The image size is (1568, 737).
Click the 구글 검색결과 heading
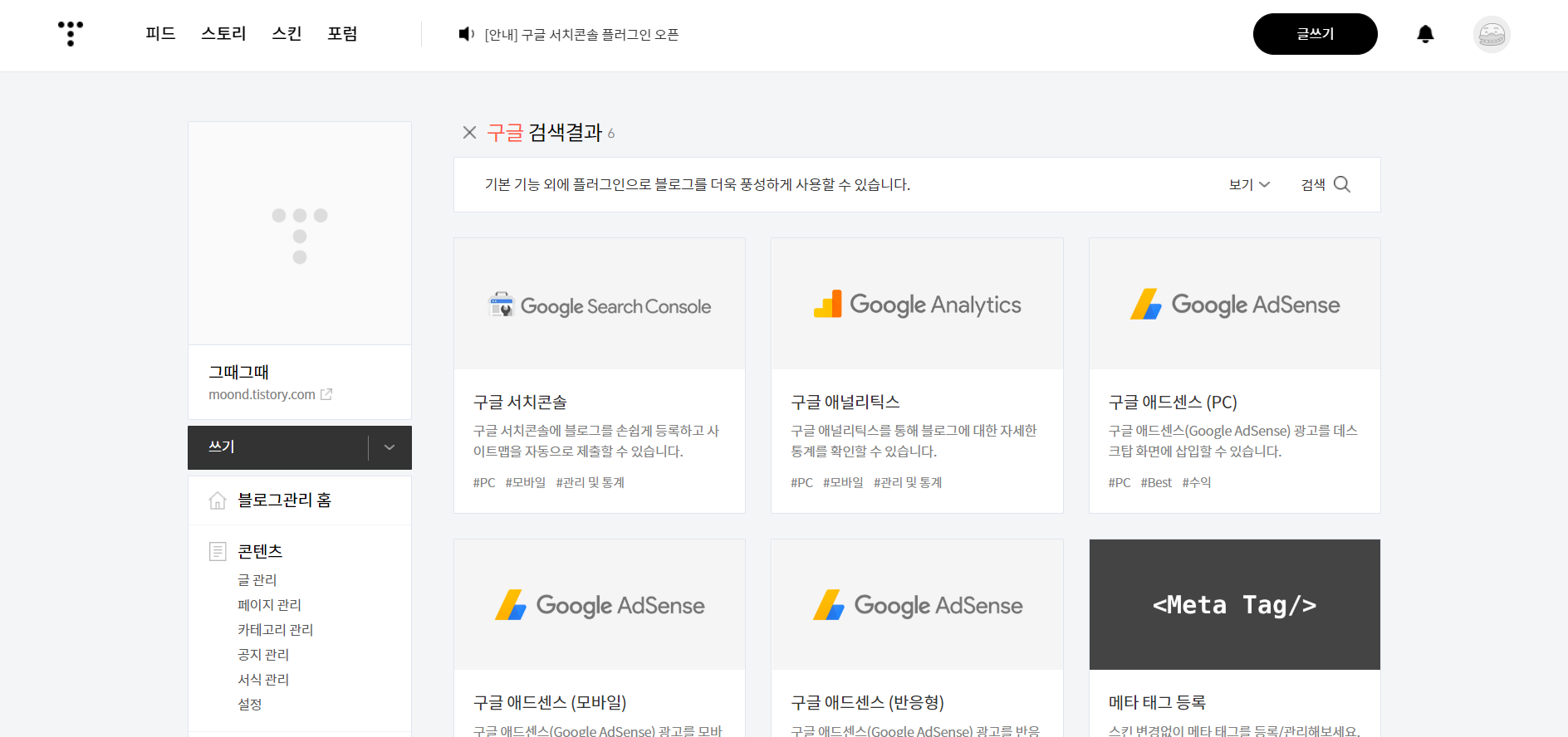pos(545,133)
